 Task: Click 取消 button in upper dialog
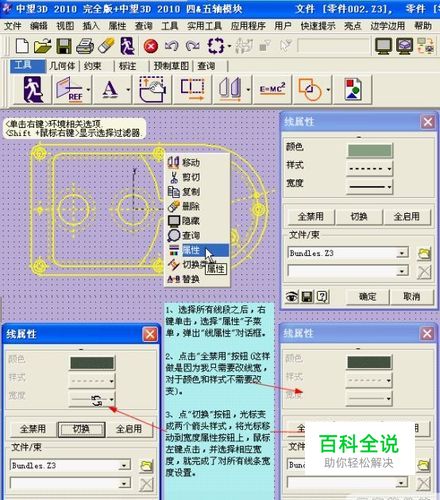tap(412, 296)
